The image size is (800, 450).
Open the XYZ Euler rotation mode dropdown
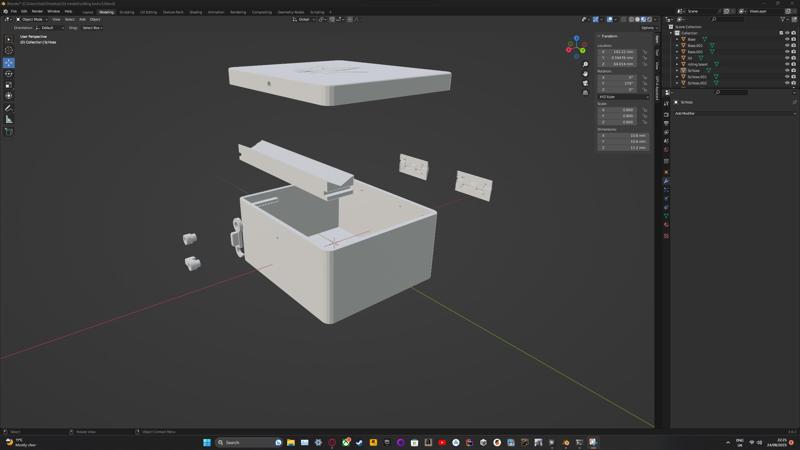pyautogui.click(x=623, y=96)
